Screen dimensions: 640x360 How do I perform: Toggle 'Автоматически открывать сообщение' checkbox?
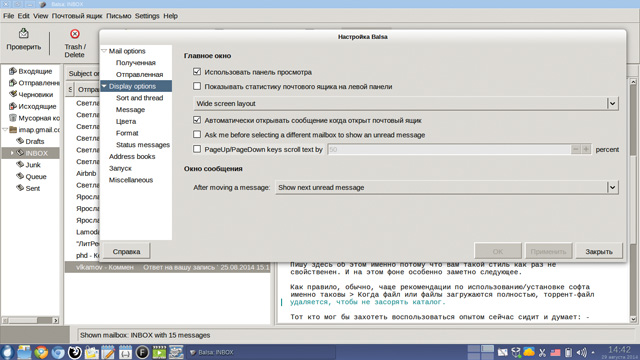coord(197,120)
